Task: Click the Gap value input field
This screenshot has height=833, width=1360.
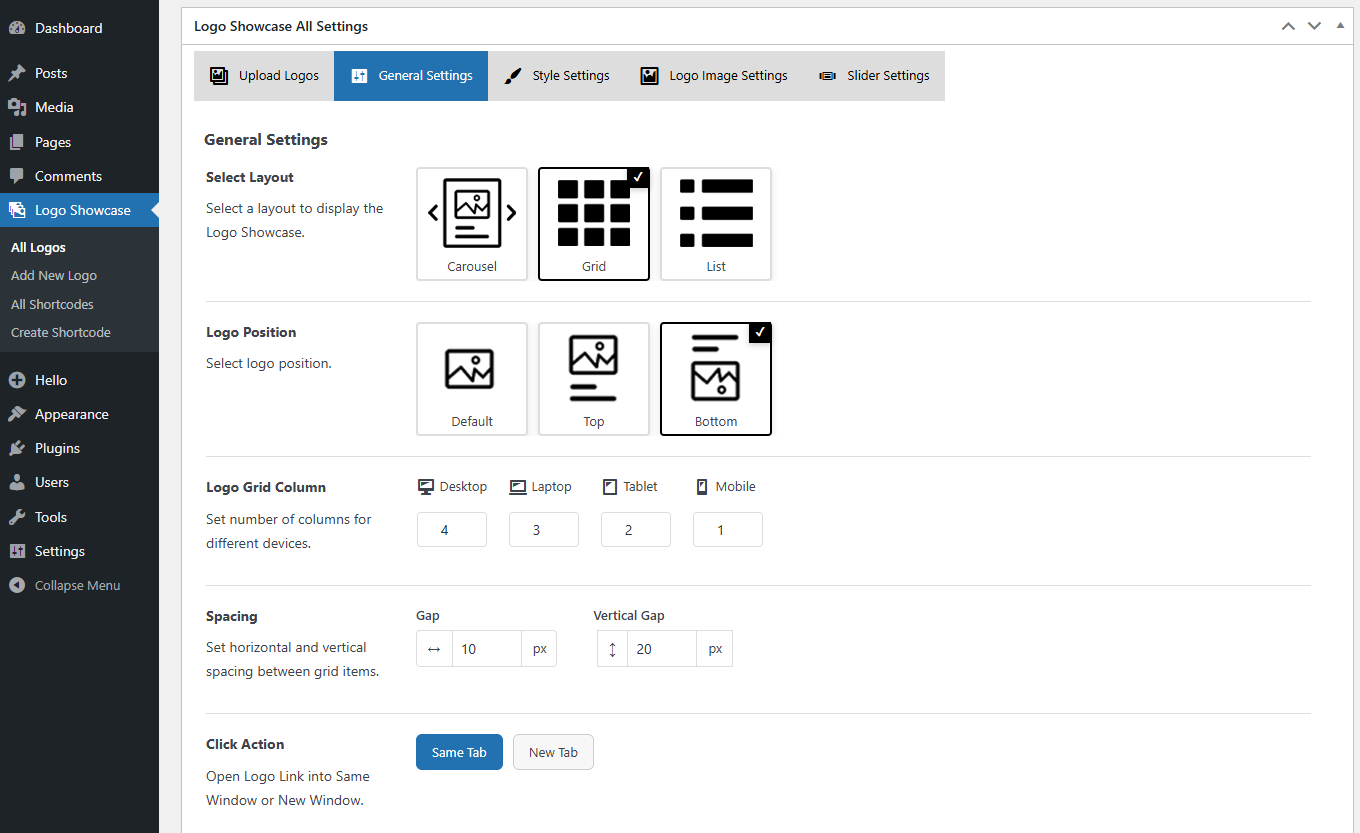Action: tap(487, 649)
